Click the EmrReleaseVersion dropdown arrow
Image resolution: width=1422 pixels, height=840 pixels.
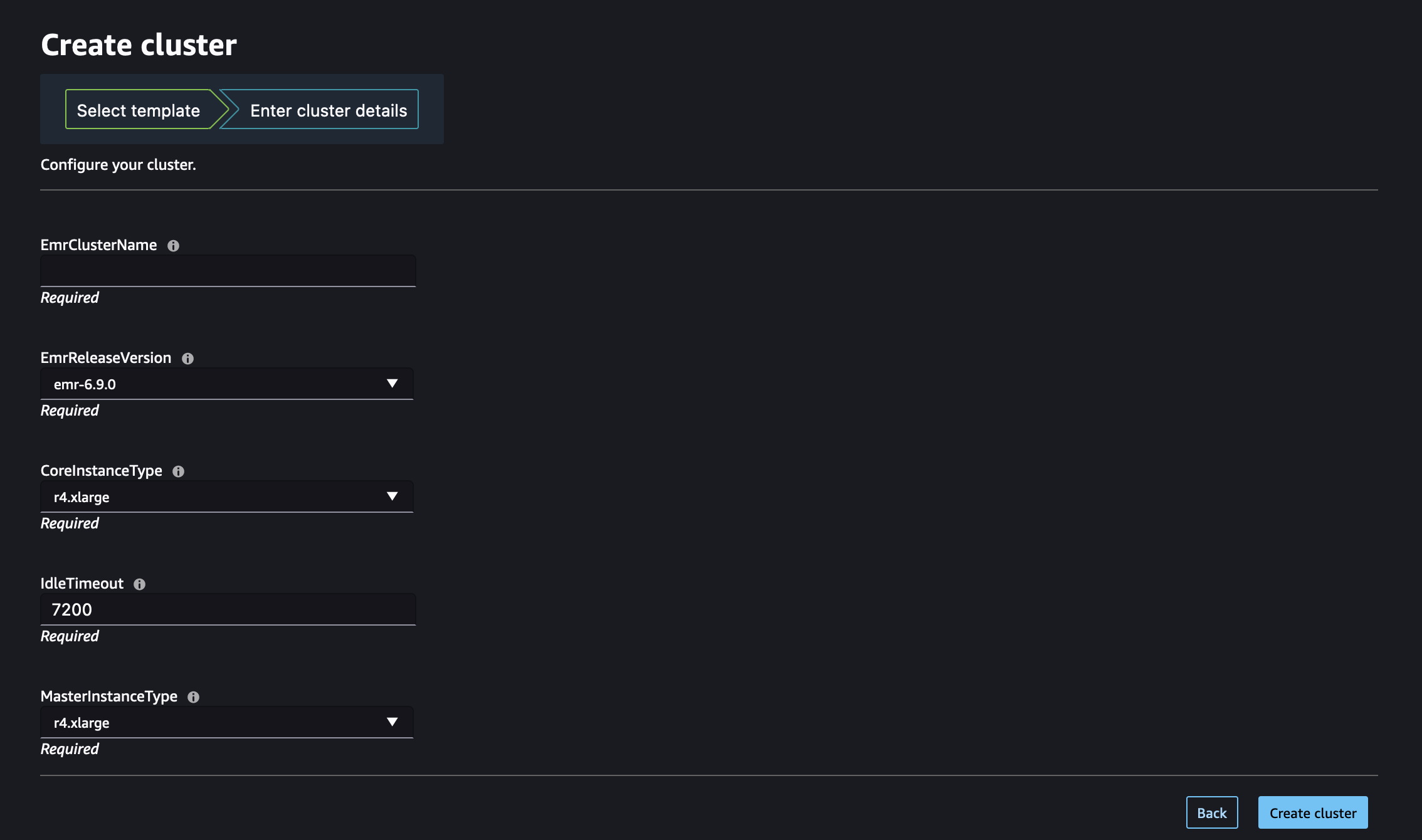coord(392,383)
